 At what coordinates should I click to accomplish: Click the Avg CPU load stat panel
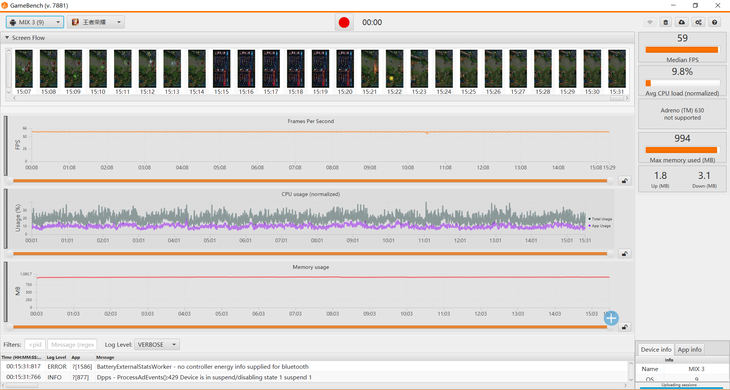click(x=682, y=81)
